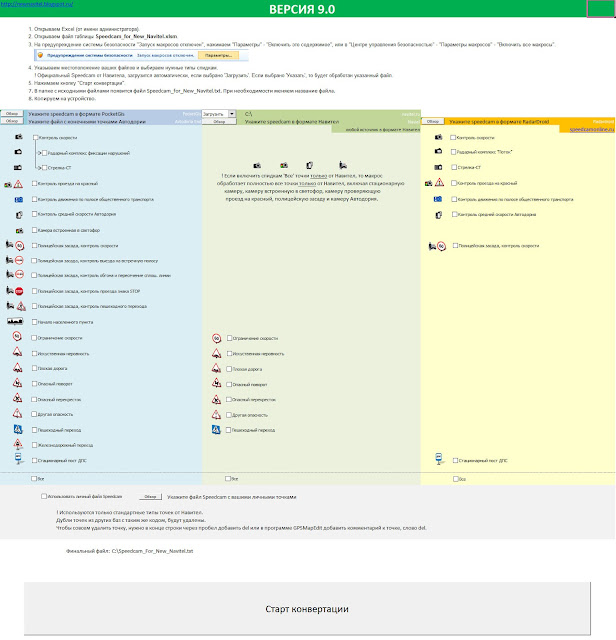Select the outlined cell at the header's right end
Image resolution: width=616 pixels, height=640 pixels.
click(600, 9)
